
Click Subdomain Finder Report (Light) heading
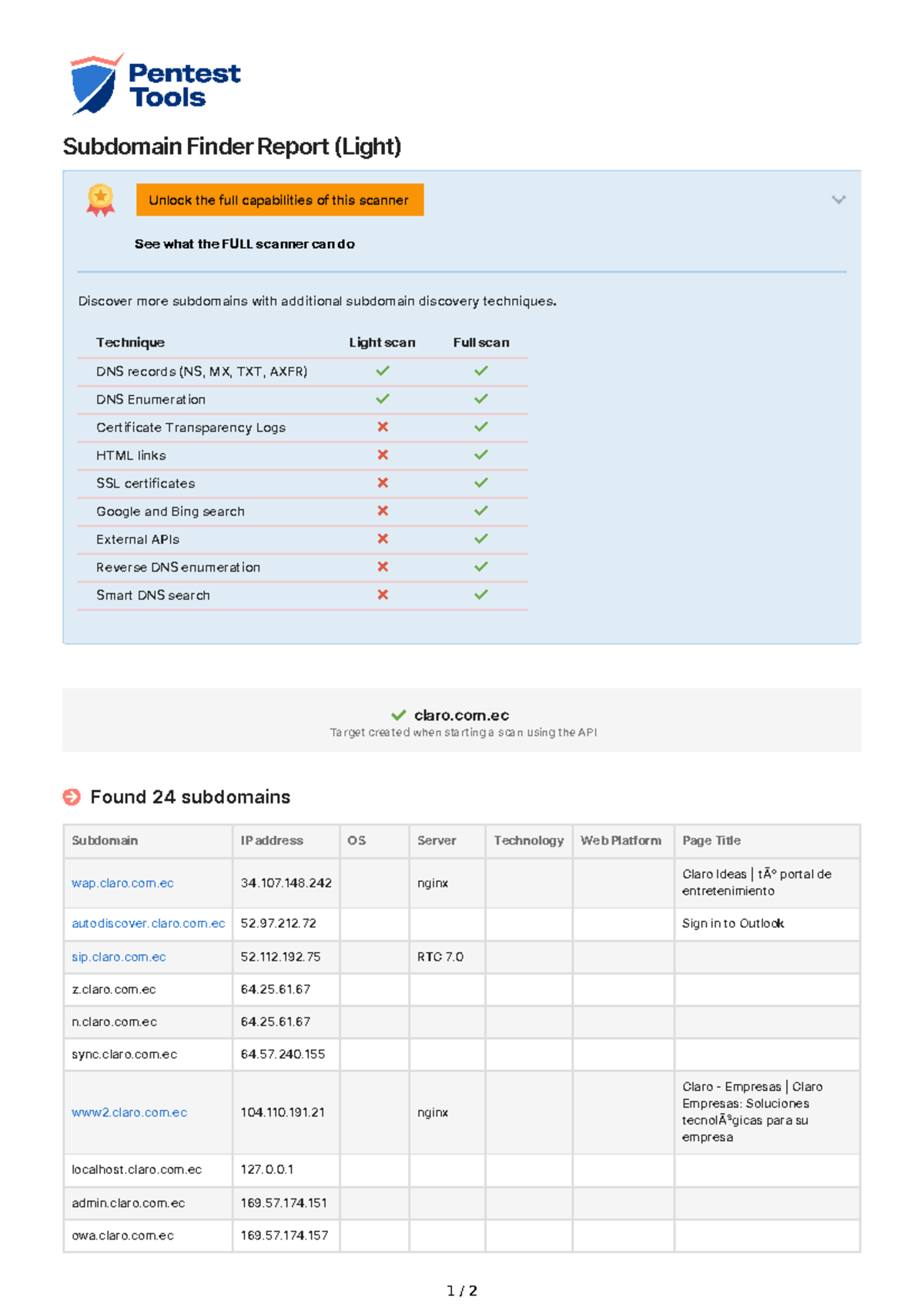(232, 146)
